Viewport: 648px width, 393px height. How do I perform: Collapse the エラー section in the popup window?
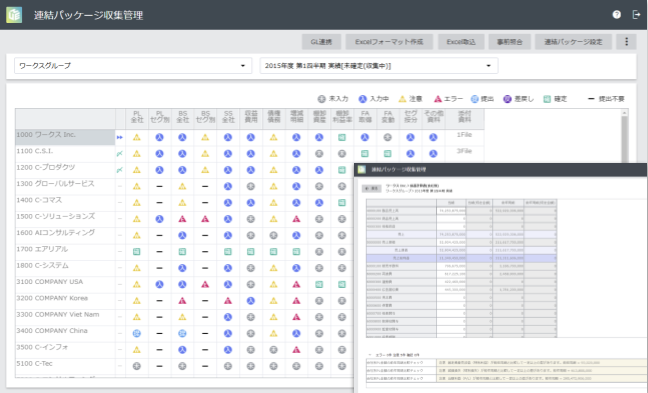tap(370, 355)
